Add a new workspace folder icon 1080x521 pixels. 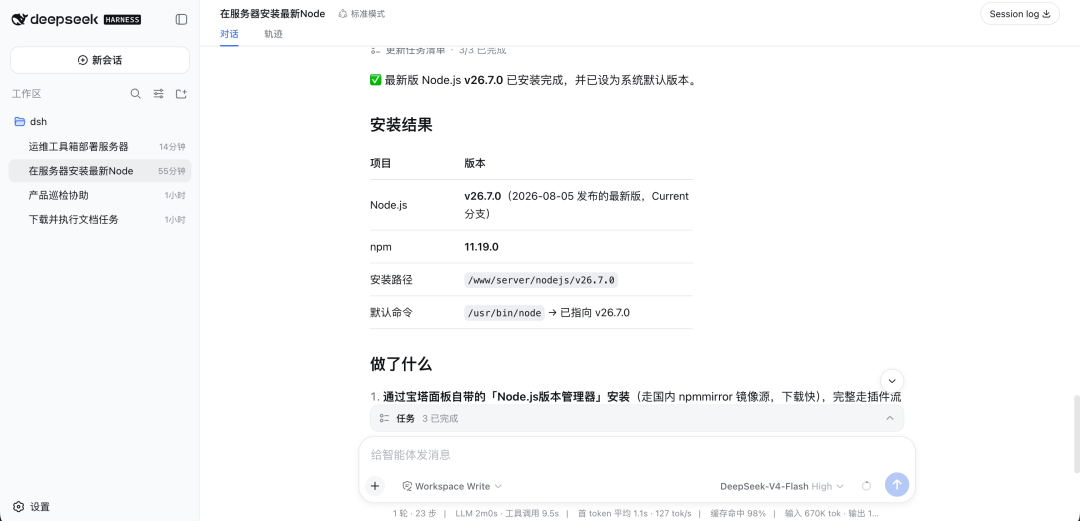point(181,94)
